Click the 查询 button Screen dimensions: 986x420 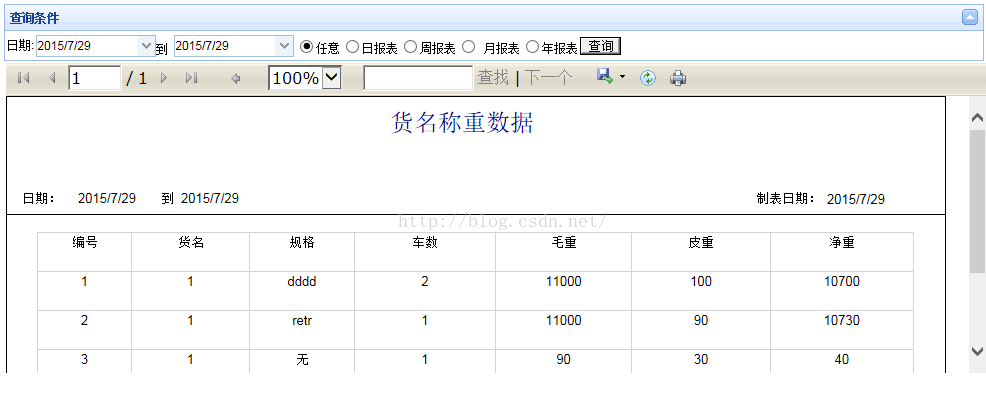click(601, 46)
